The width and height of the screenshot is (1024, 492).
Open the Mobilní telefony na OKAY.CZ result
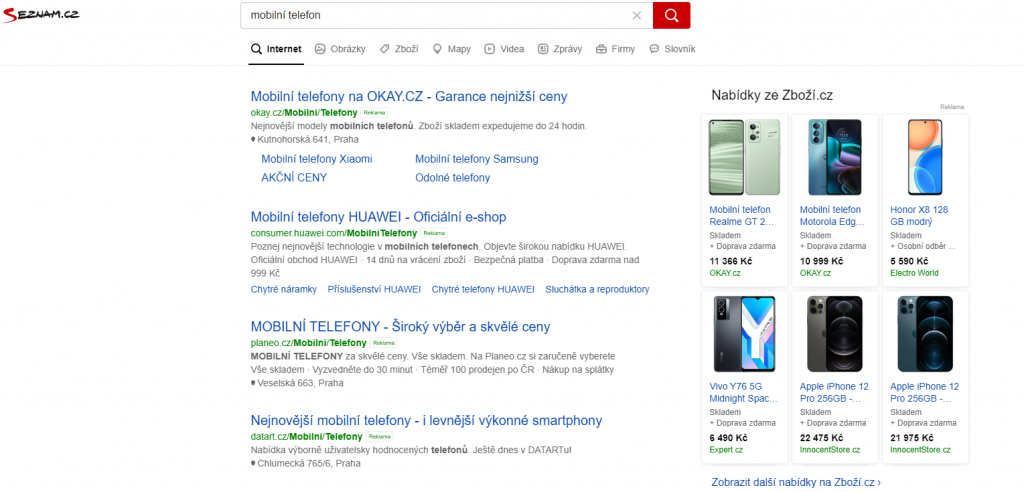[409, 97]
